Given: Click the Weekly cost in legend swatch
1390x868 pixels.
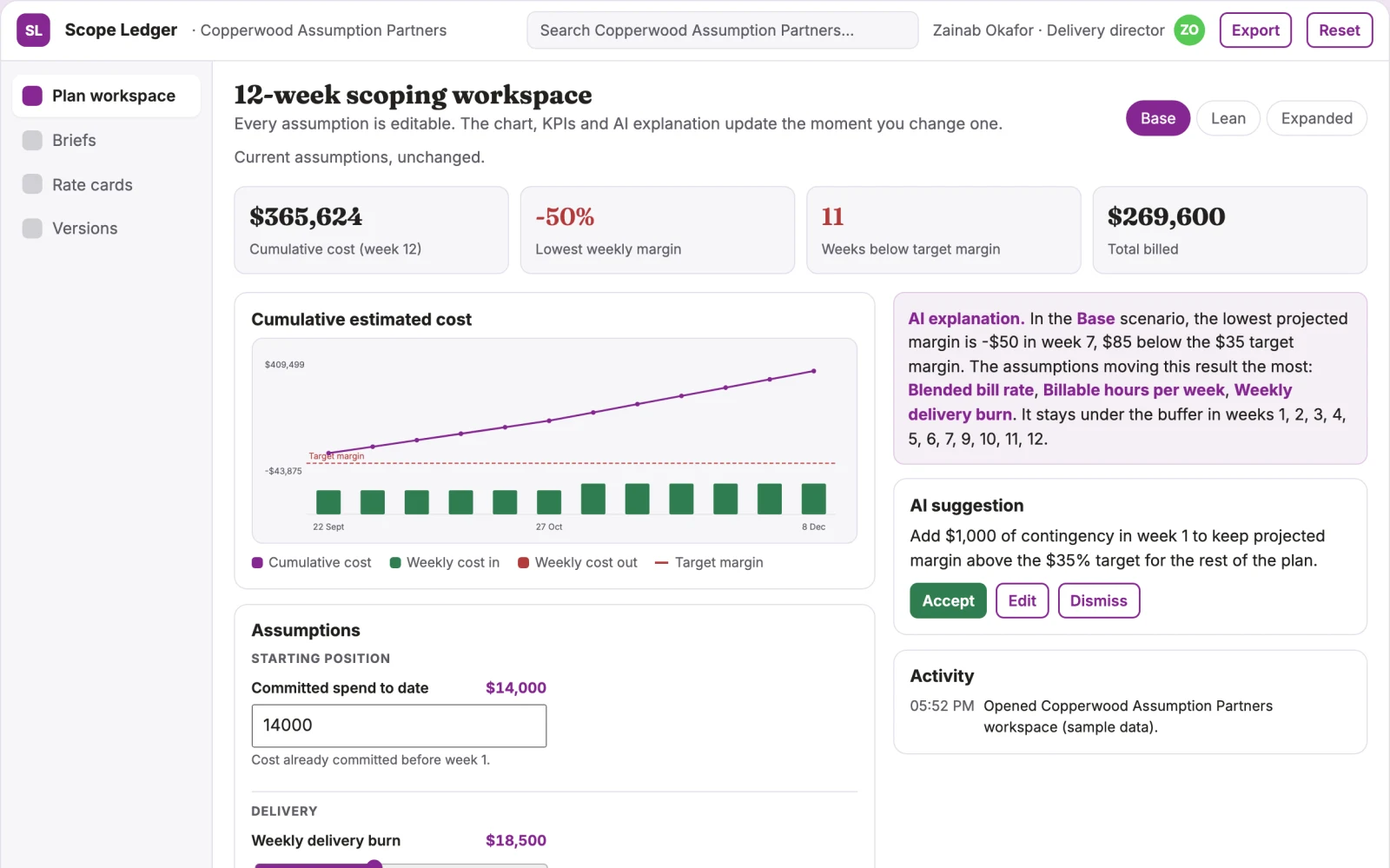Looking at the screenshot, I should coord(395,562).
